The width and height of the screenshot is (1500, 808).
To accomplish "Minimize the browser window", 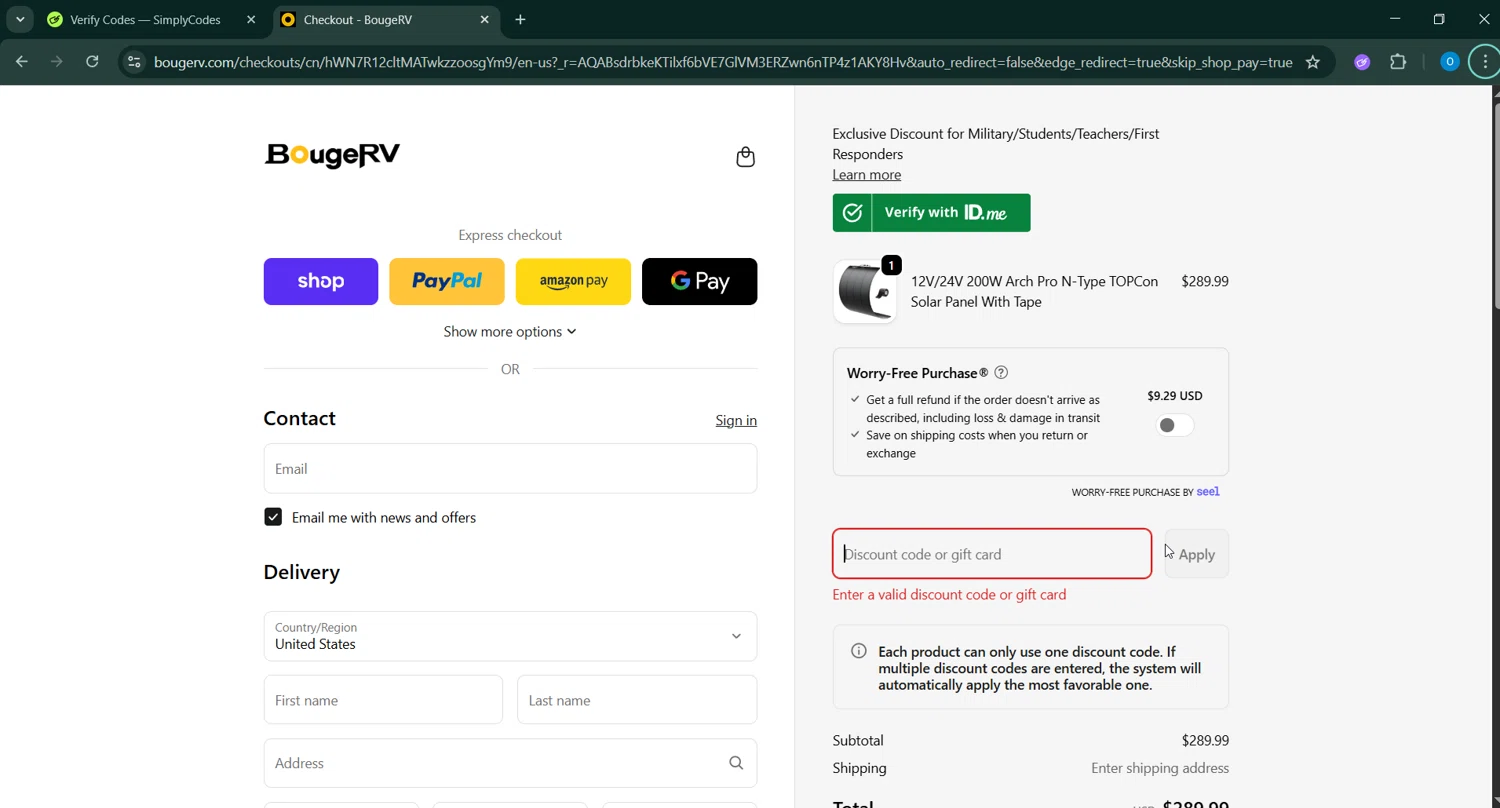I will [1395, 19].
